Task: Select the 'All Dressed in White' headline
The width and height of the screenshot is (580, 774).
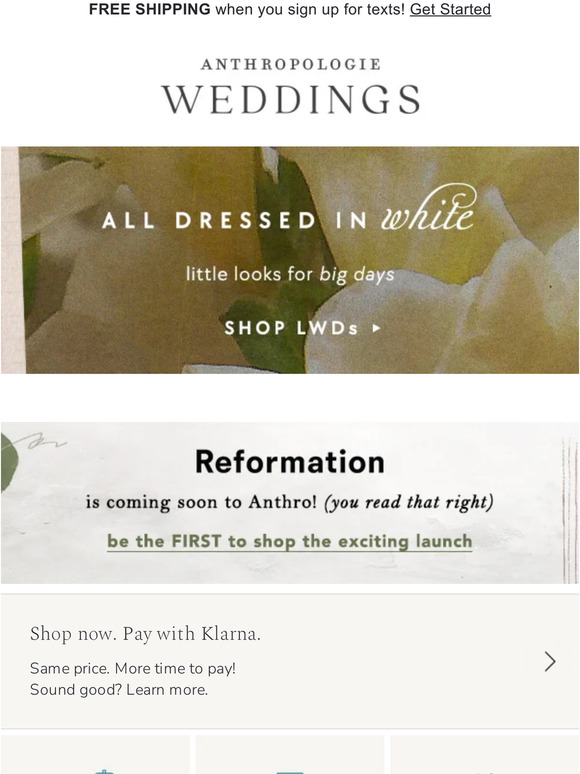Action: tap(289, 212)
